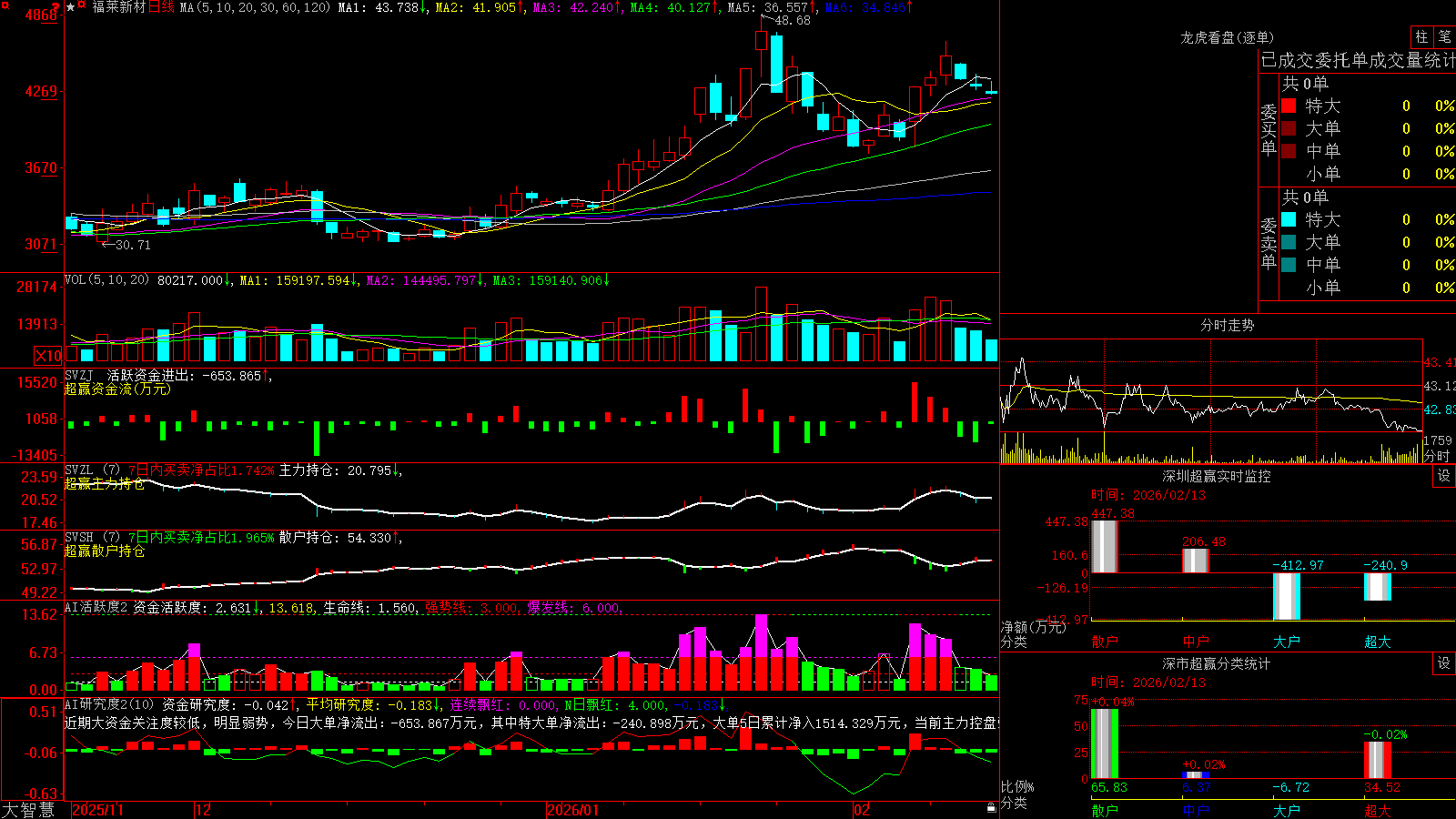Click the 2026/01 date marker on the axis

tap(573, 810)
